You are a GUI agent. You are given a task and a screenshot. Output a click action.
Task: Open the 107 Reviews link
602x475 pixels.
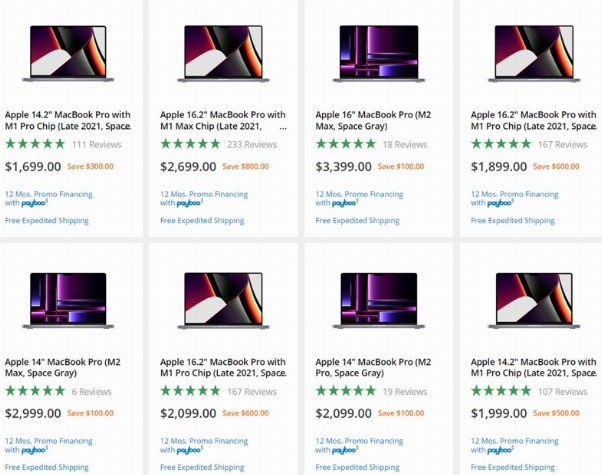562,392
